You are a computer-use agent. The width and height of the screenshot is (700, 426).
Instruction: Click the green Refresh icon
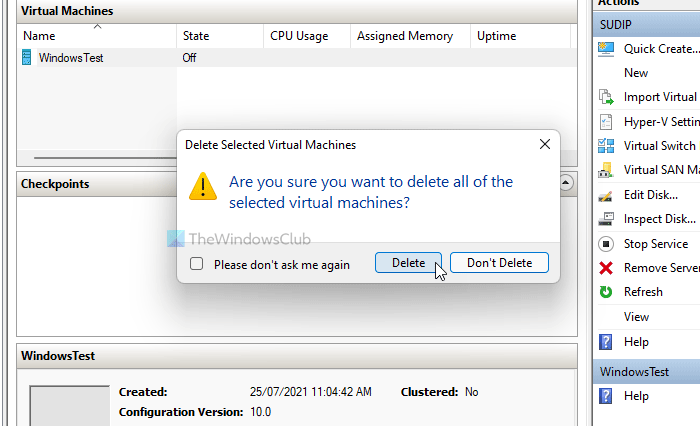pyautogui.click(x=606, y=292)
